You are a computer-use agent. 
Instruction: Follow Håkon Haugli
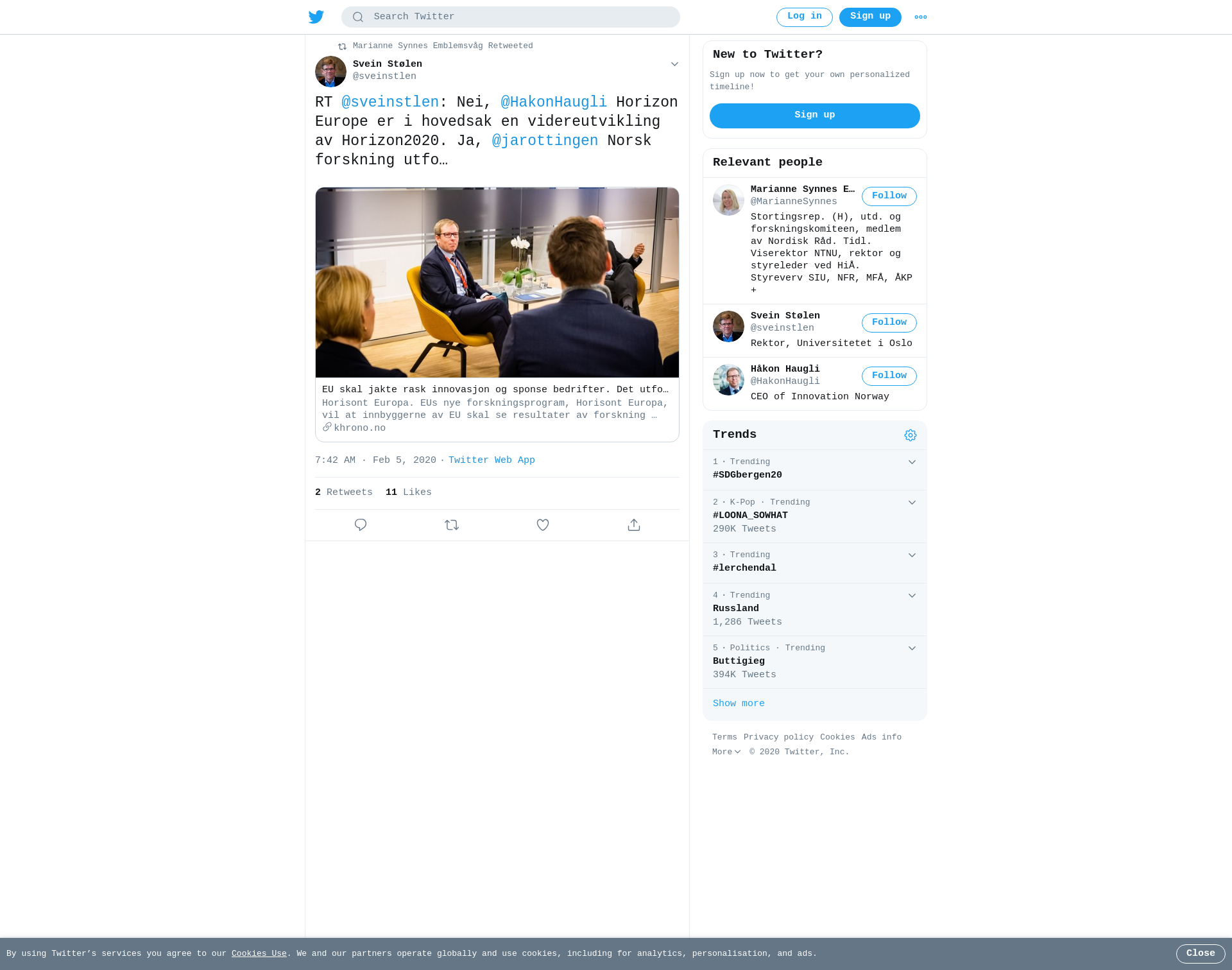click(889, 376)
